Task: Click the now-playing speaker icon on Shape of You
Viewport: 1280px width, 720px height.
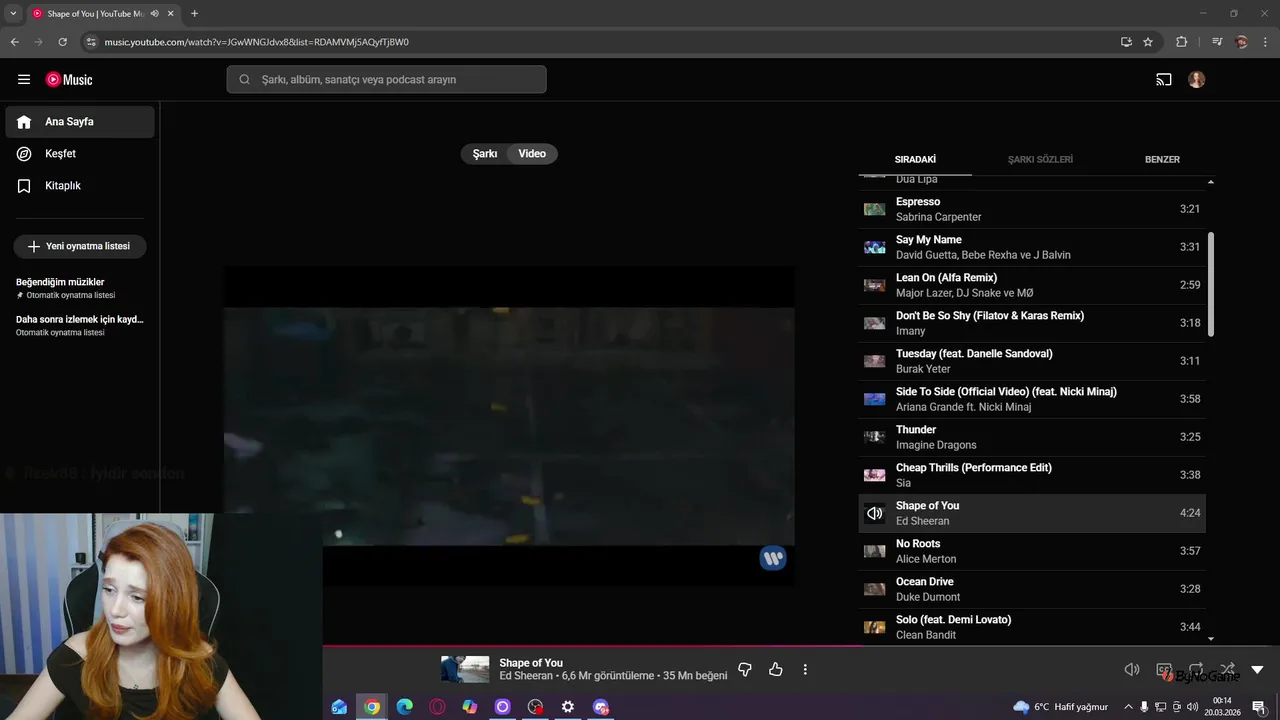Action: point(875,513)
